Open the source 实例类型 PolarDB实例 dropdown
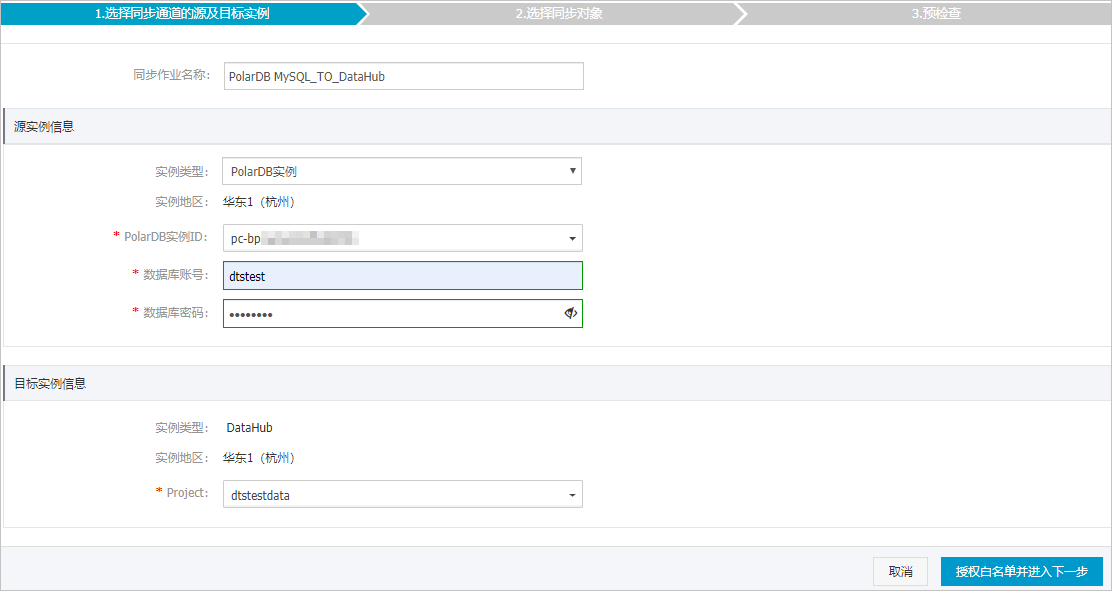 pos(402,171)
